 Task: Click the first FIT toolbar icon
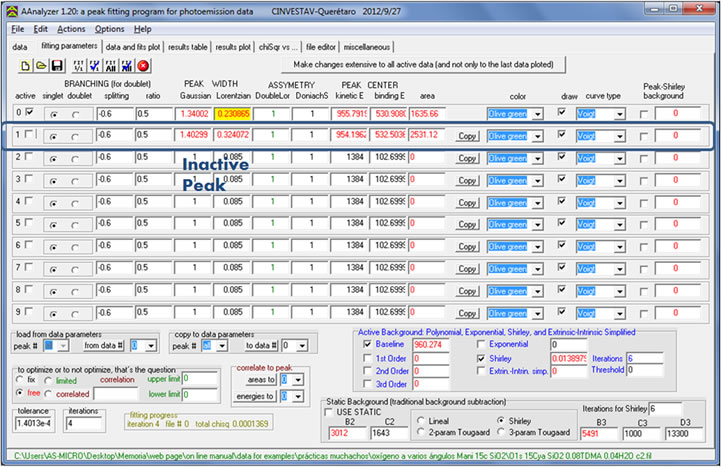[78, 65]
